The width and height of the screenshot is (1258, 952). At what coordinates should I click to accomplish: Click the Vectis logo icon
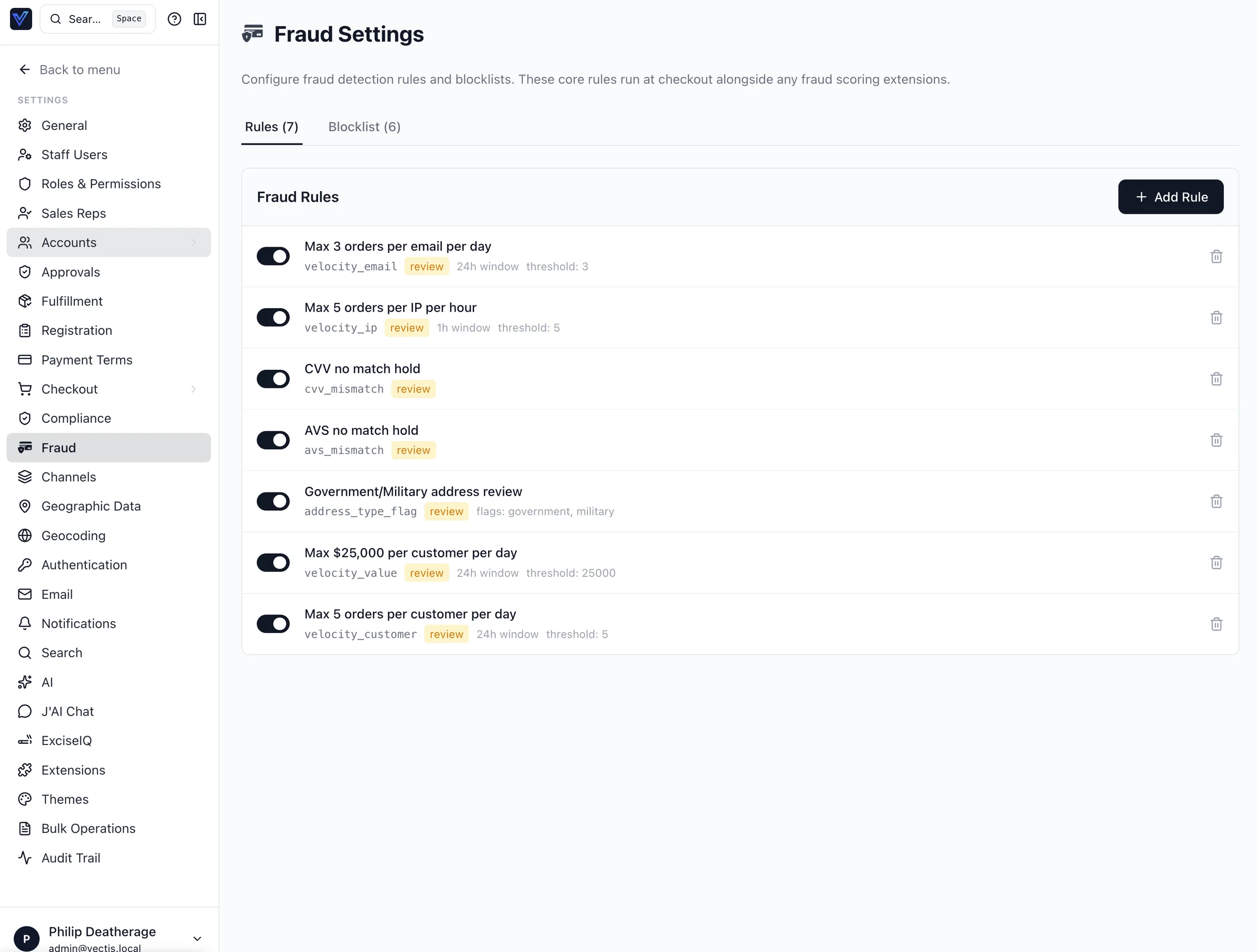21,19
